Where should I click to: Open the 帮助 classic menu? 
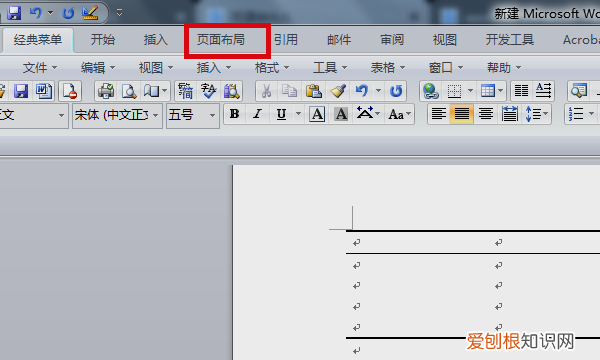[504, 68]
